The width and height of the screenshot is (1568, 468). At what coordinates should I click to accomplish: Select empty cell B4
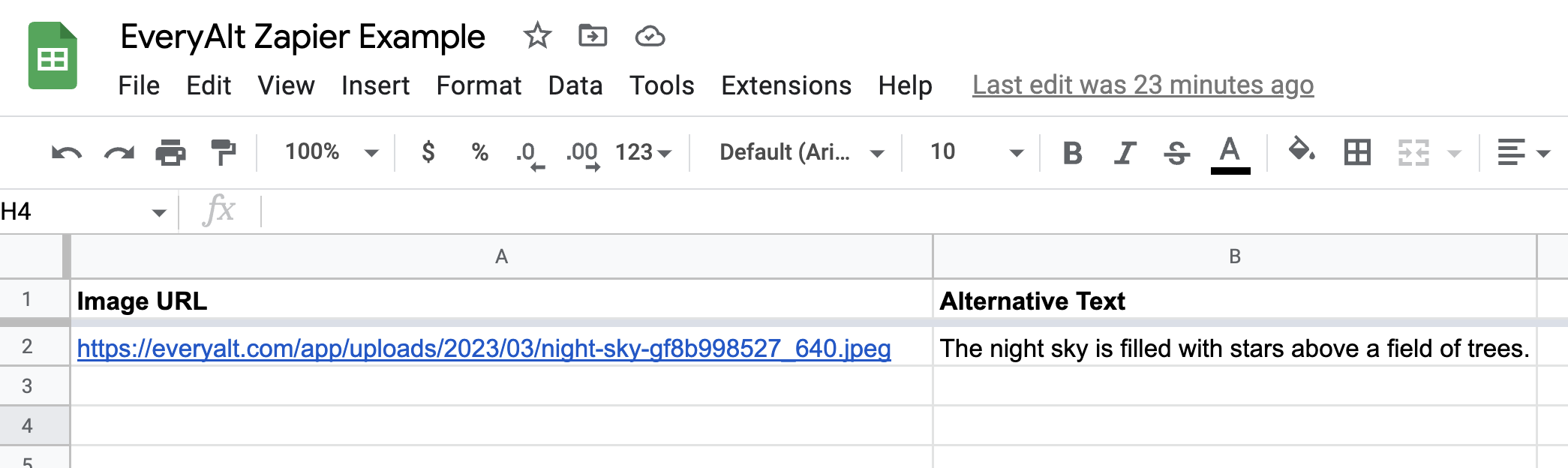click(1235, 426)
